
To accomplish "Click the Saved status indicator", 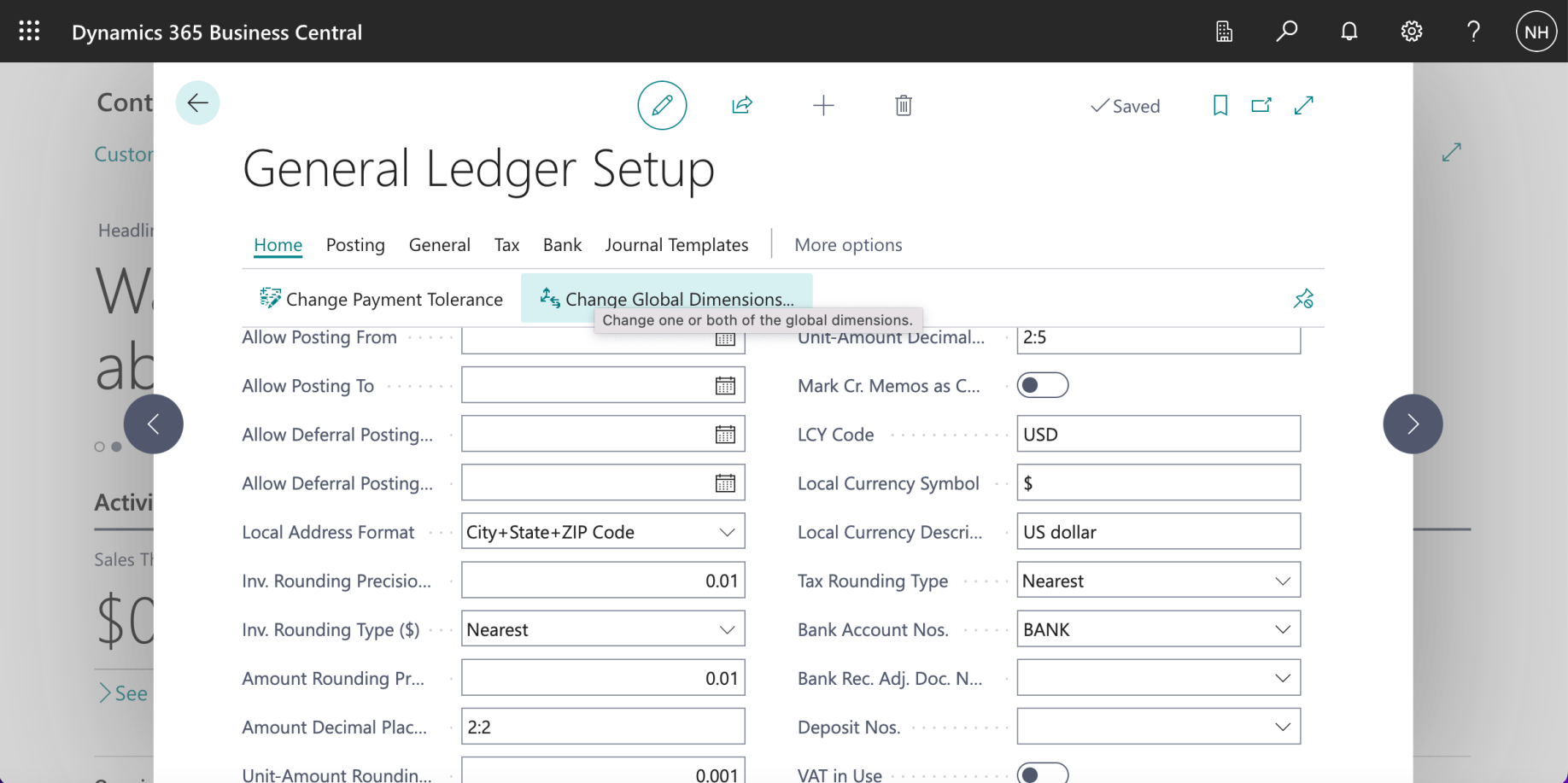I will tap(1125, 106).
